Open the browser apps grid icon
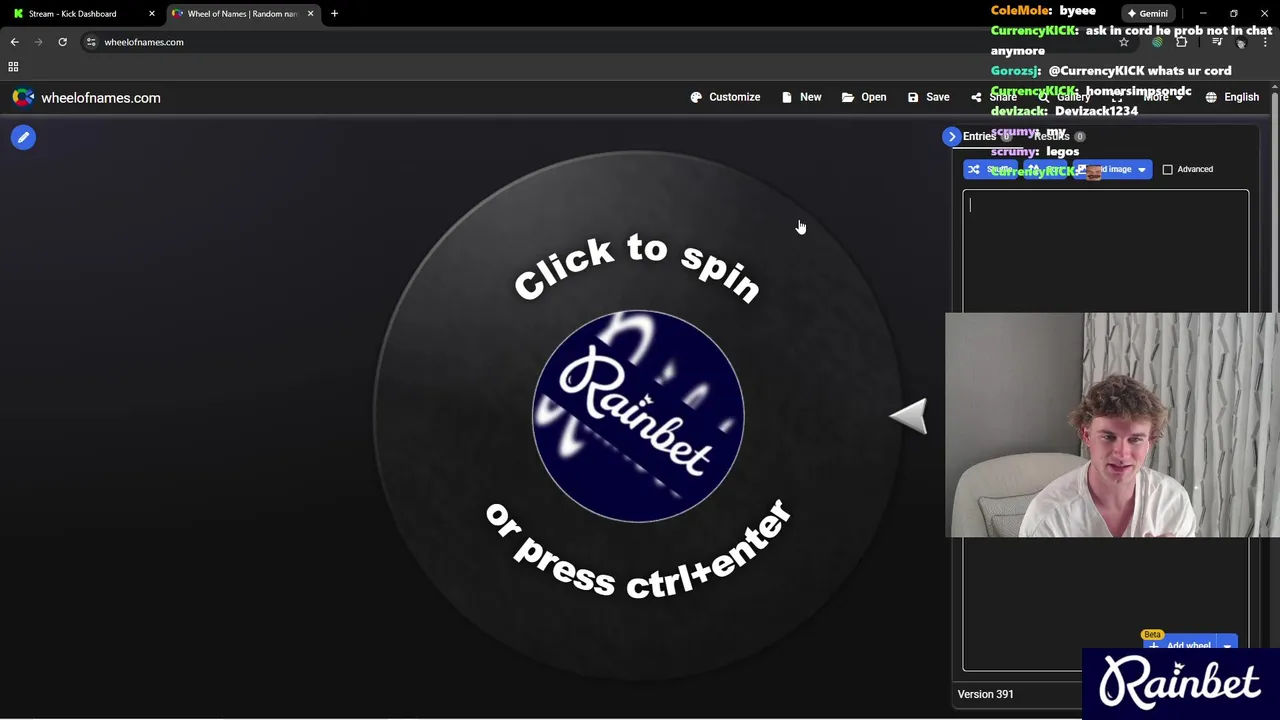Viewport: 1280px width, 720px height. click(x=13, y=66)
